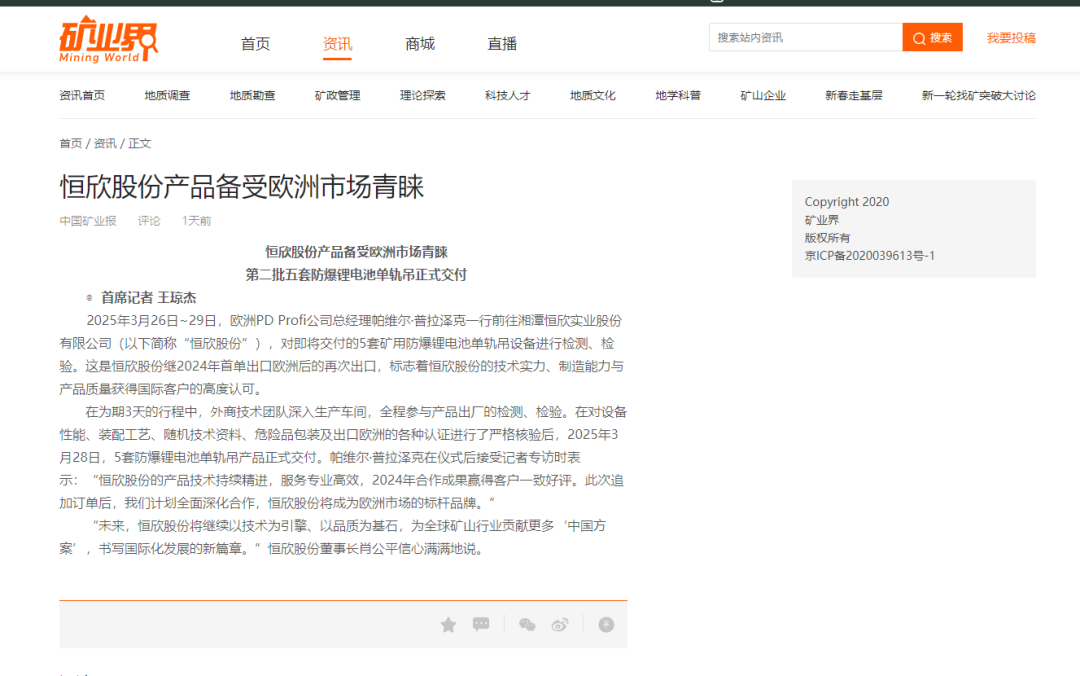Open the 科技人才 category
The height and width of the screenshot is (676, 1080).
coord(507,96)
